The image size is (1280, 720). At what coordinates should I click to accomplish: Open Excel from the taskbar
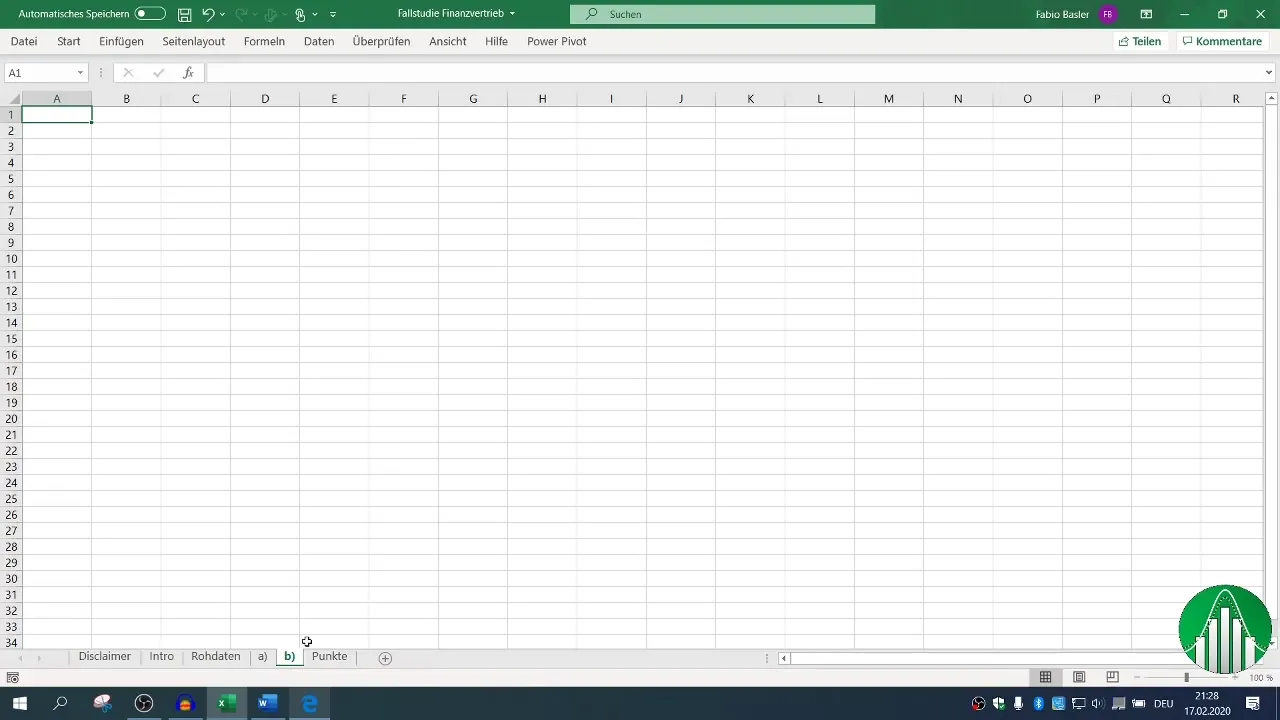tap(227, 704)
